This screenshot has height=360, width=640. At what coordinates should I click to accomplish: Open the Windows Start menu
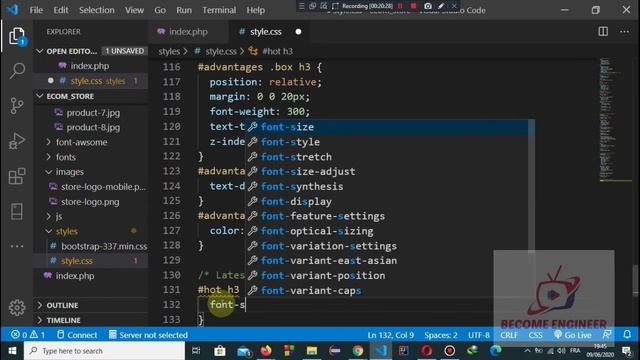(x=12, y=351)
